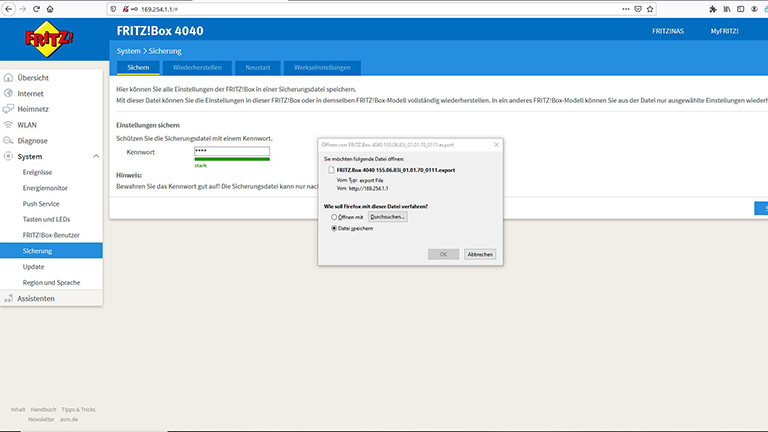
Task: Click the Heimnetz network icon
Action: (x=9, y=109)
